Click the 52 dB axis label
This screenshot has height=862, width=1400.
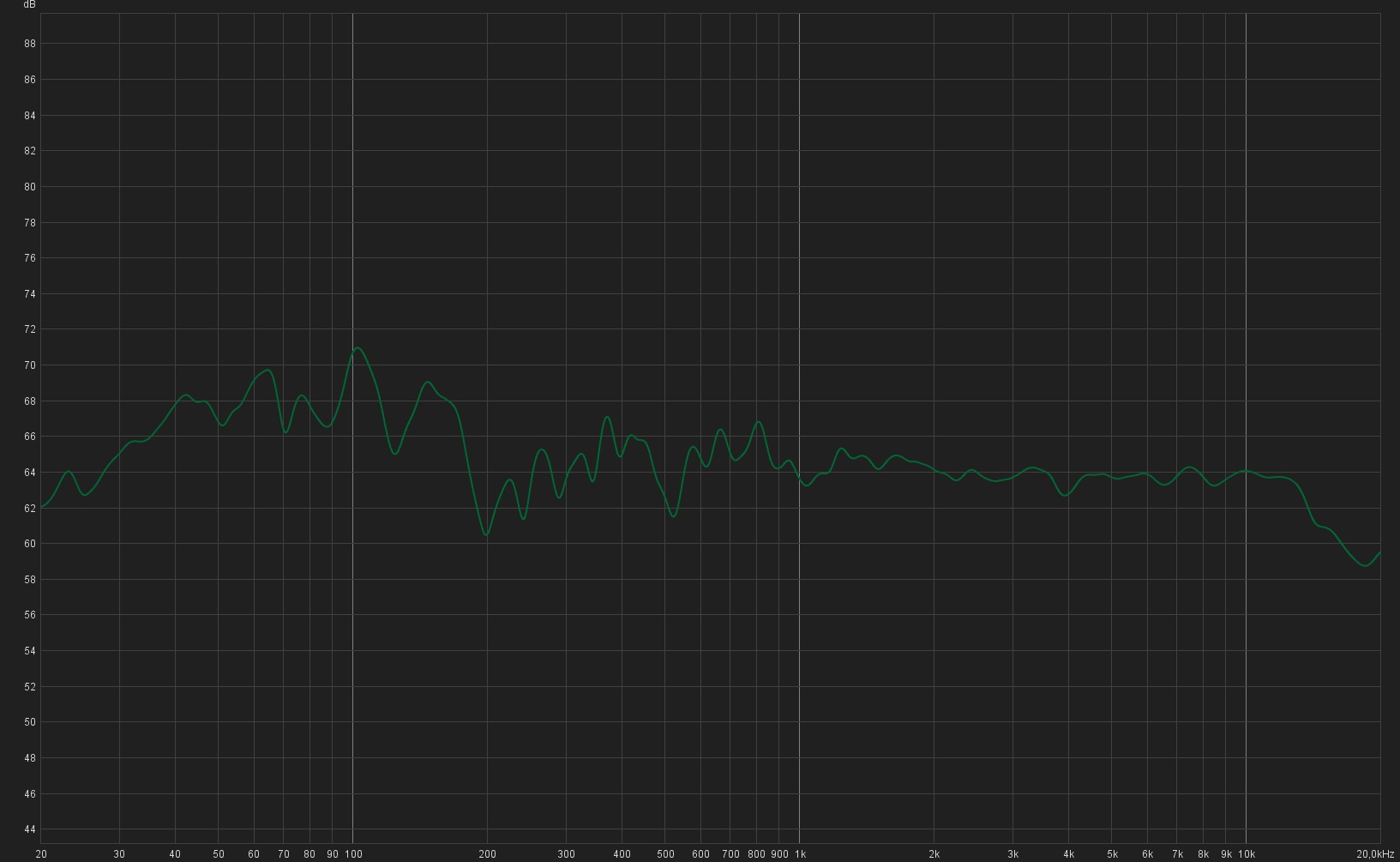pos(30,687)
